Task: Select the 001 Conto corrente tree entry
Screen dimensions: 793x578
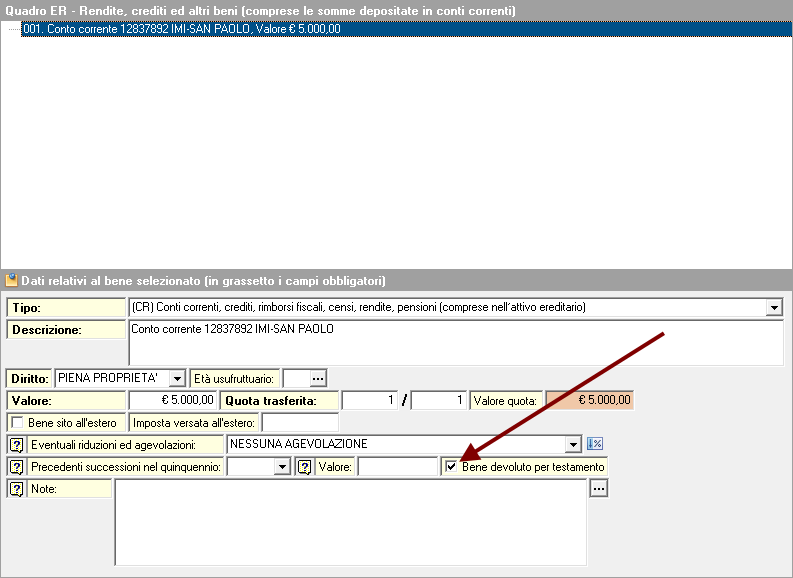Action: [x=180, y=29]
